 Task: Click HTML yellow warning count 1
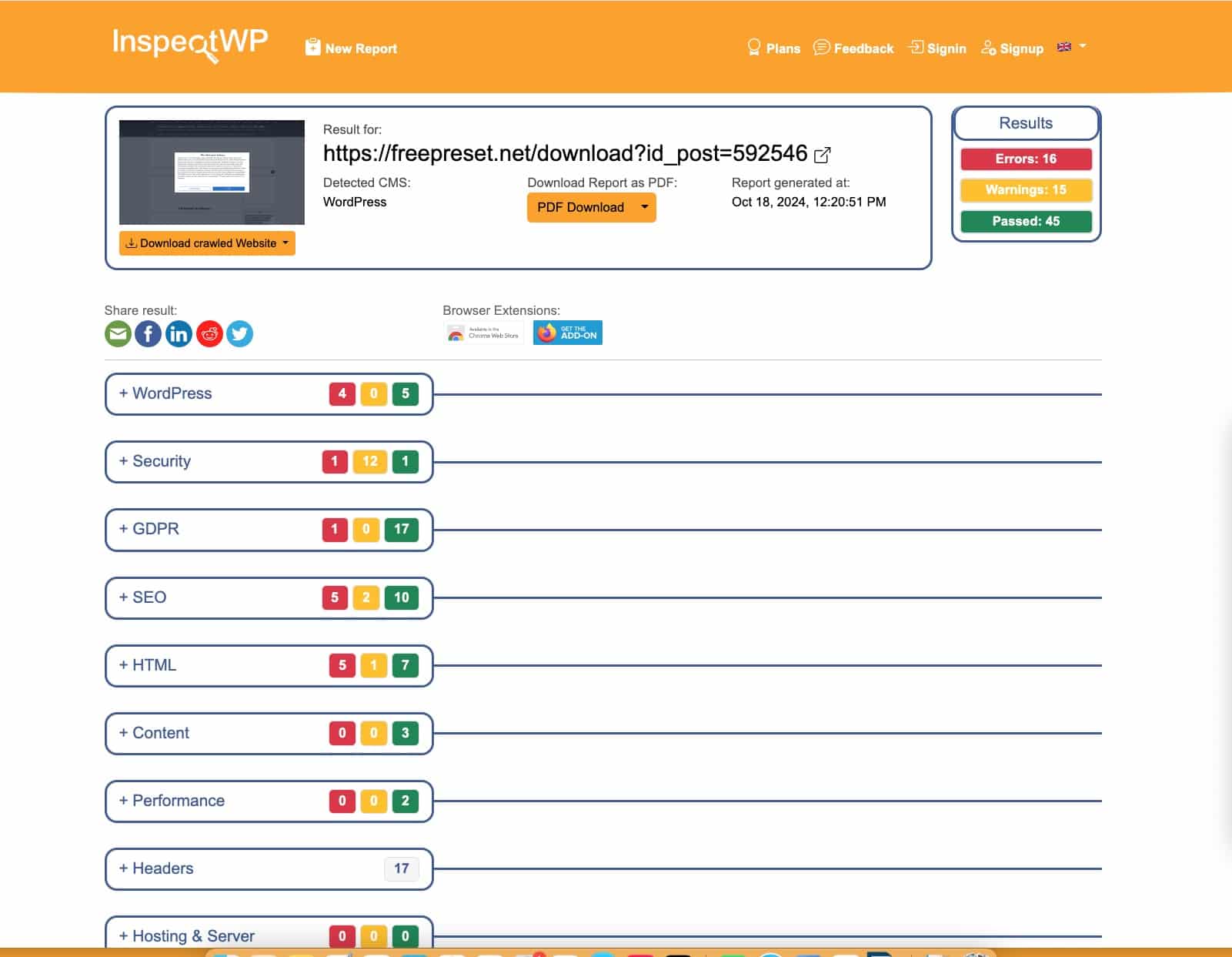(374, 665)
